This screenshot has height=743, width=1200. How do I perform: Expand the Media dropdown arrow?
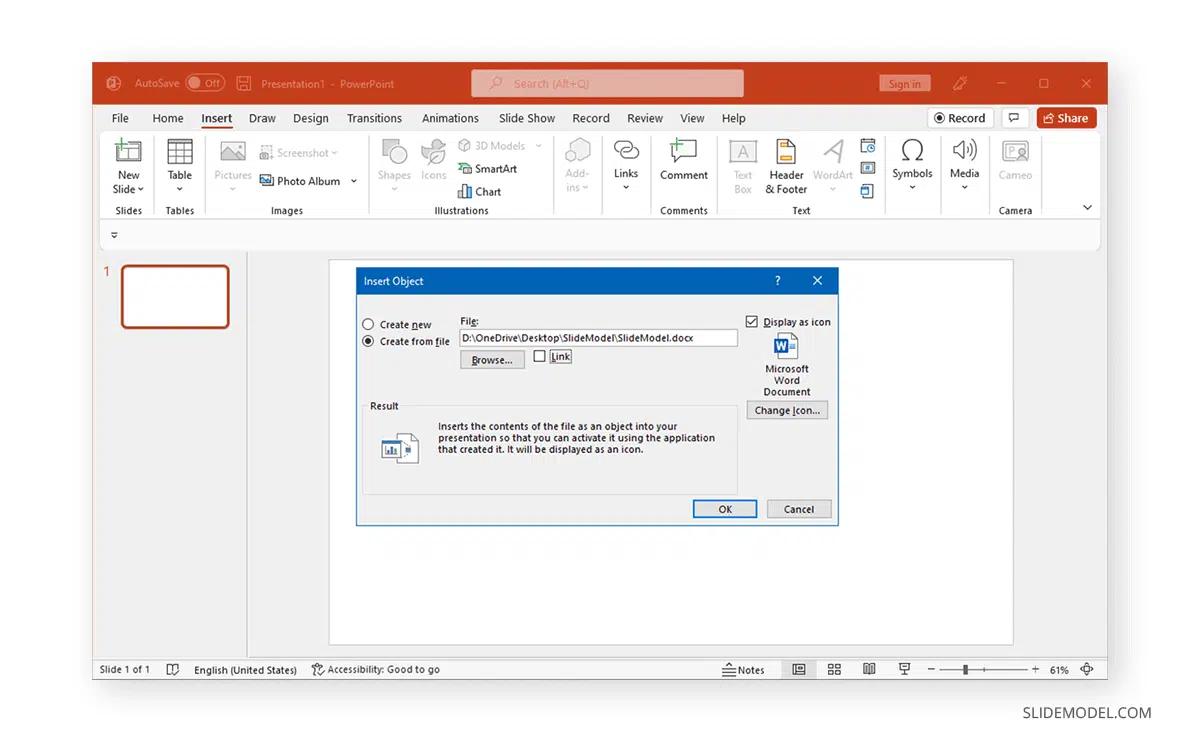coord(964,187)
